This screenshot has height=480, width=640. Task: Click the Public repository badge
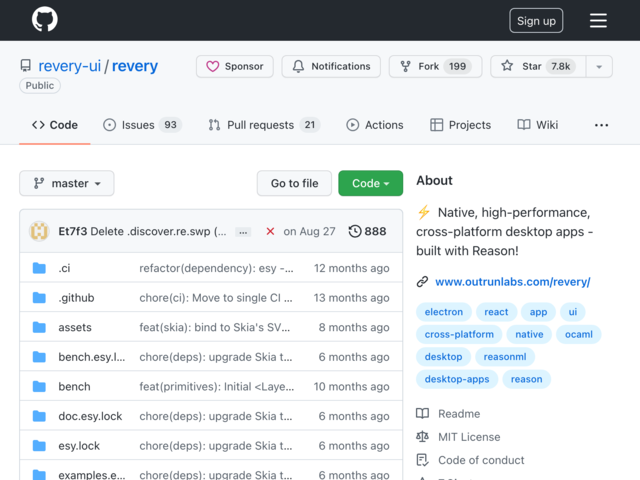(x=40, y=86)
